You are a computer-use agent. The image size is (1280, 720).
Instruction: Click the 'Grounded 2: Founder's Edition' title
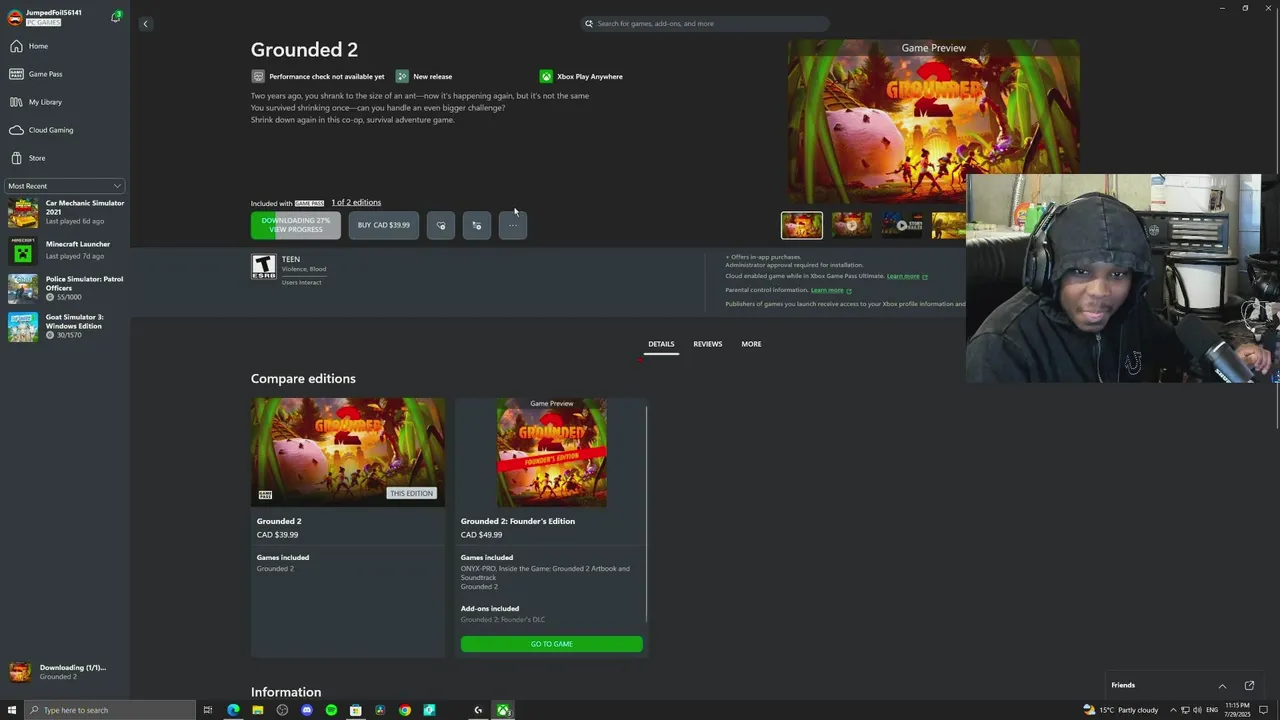pos(518,521)
